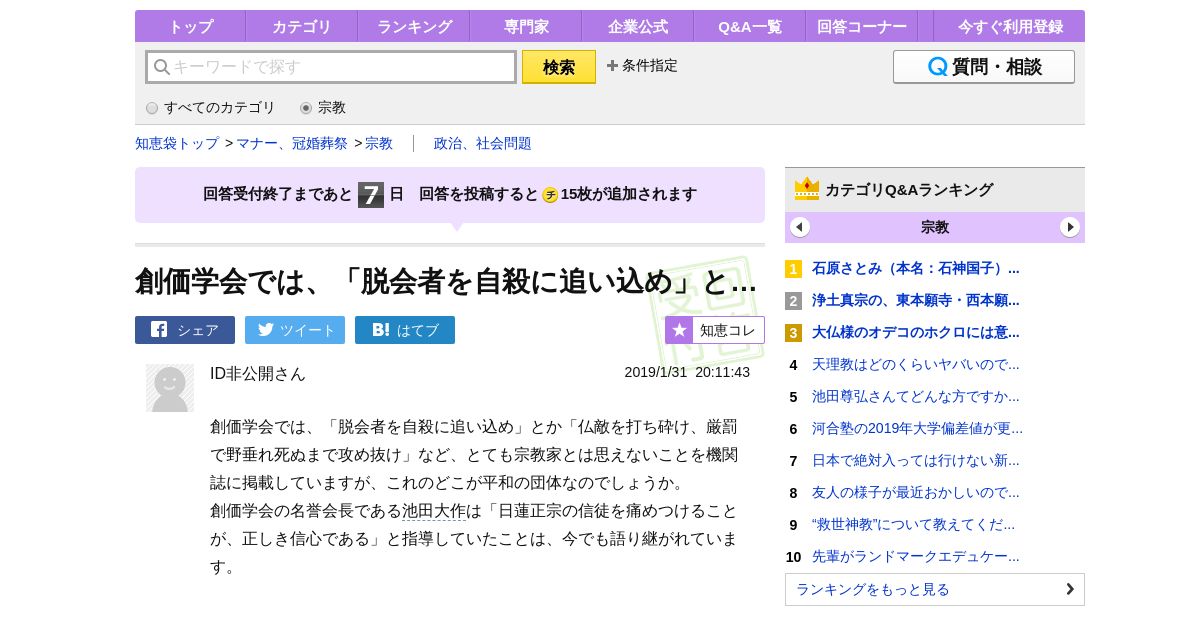Click the coin icon next to 15枚

click(x=550, y=195)
